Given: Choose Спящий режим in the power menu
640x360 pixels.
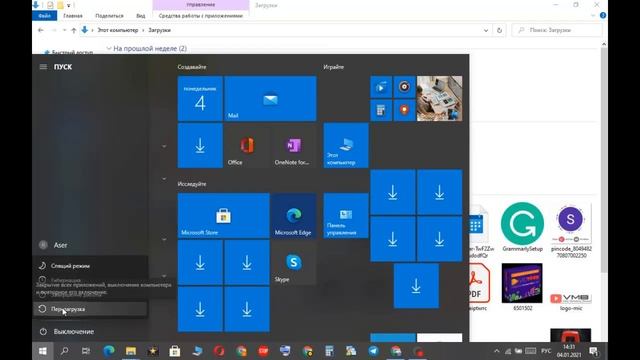Looking at the screenshot, I should tap(90, 266).
